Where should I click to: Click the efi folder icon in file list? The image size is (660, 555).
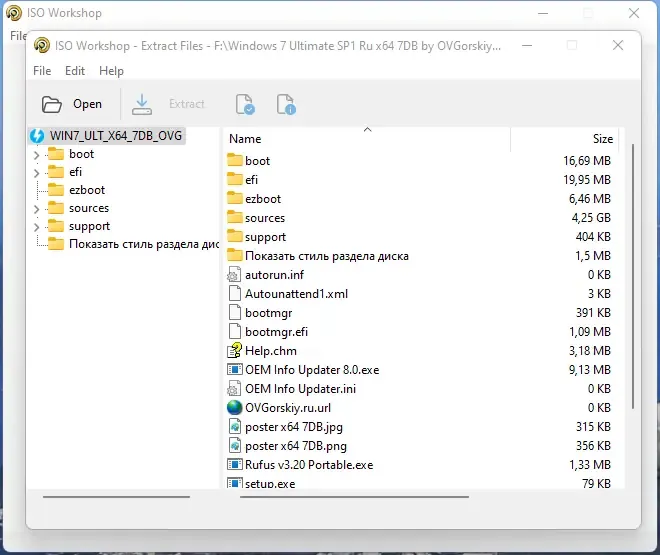(235, 179)
